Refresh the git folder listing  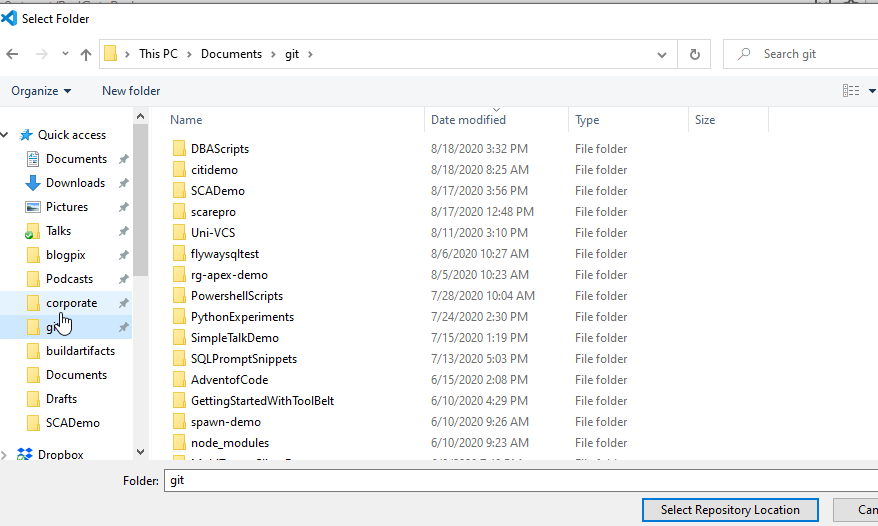(694, 54)
